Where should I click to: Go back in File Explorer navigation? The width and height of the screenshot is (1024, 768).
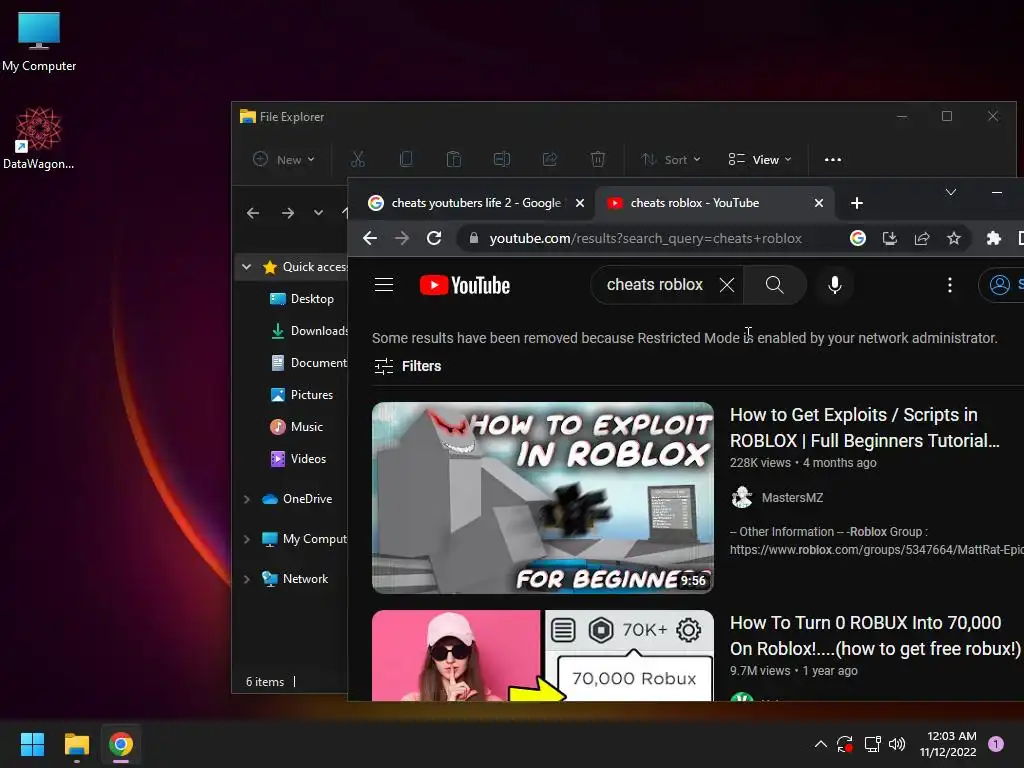[253, 213]
